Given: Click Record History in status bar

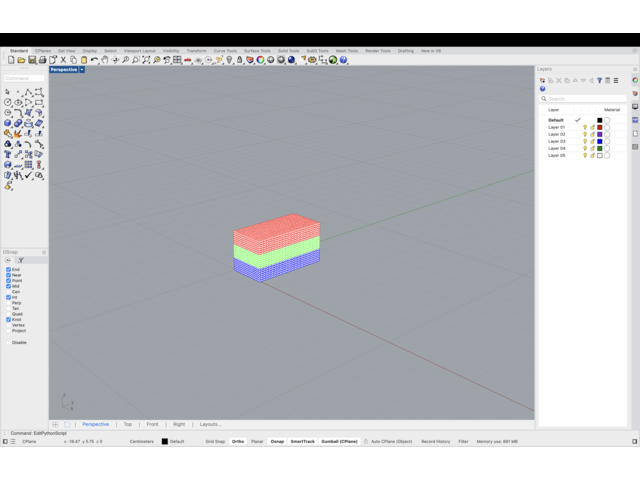Looking at the screenshot, I should tap(436, 442).
